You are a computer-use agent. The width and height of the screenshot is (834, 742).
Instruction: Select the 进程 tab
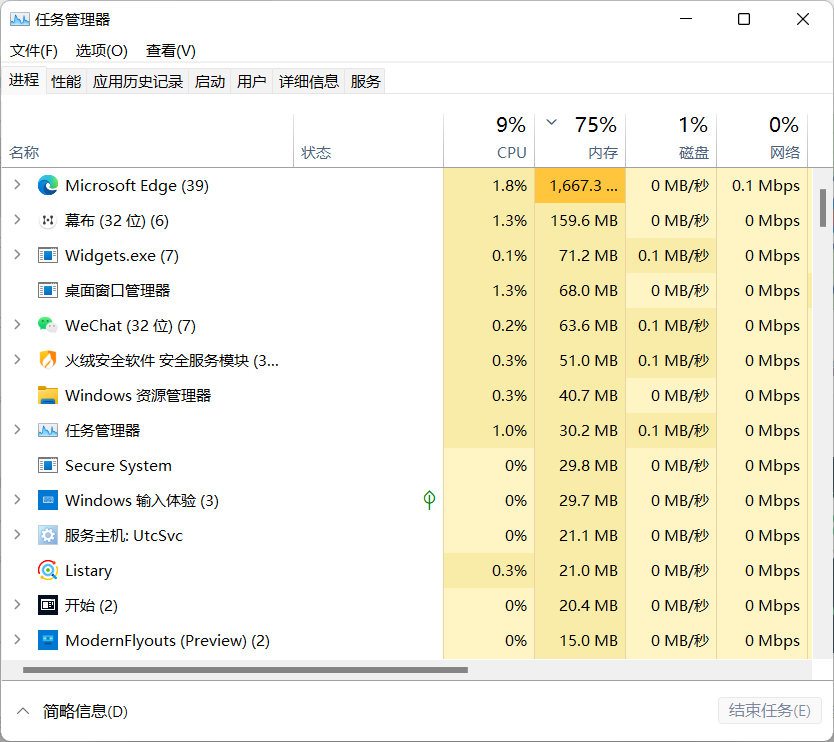[24, 80]
